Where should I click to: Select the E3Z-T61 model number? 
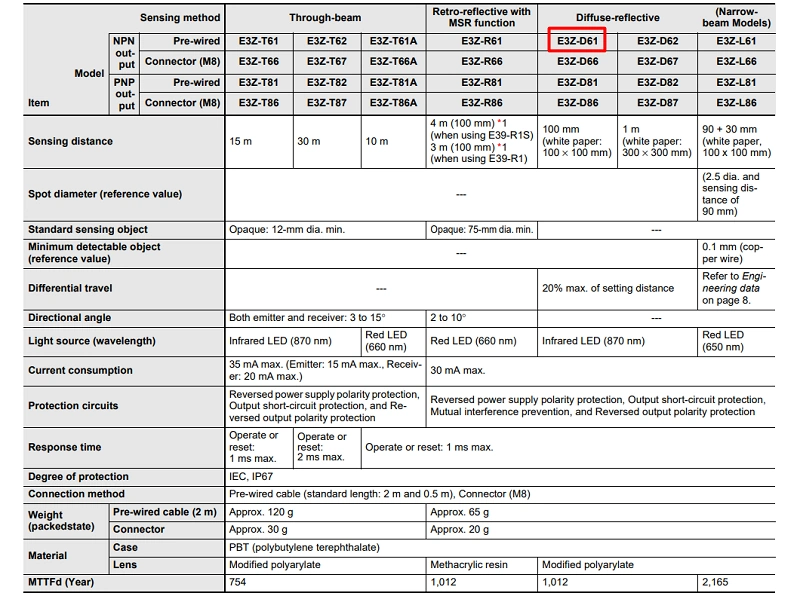tap(257, 41)
